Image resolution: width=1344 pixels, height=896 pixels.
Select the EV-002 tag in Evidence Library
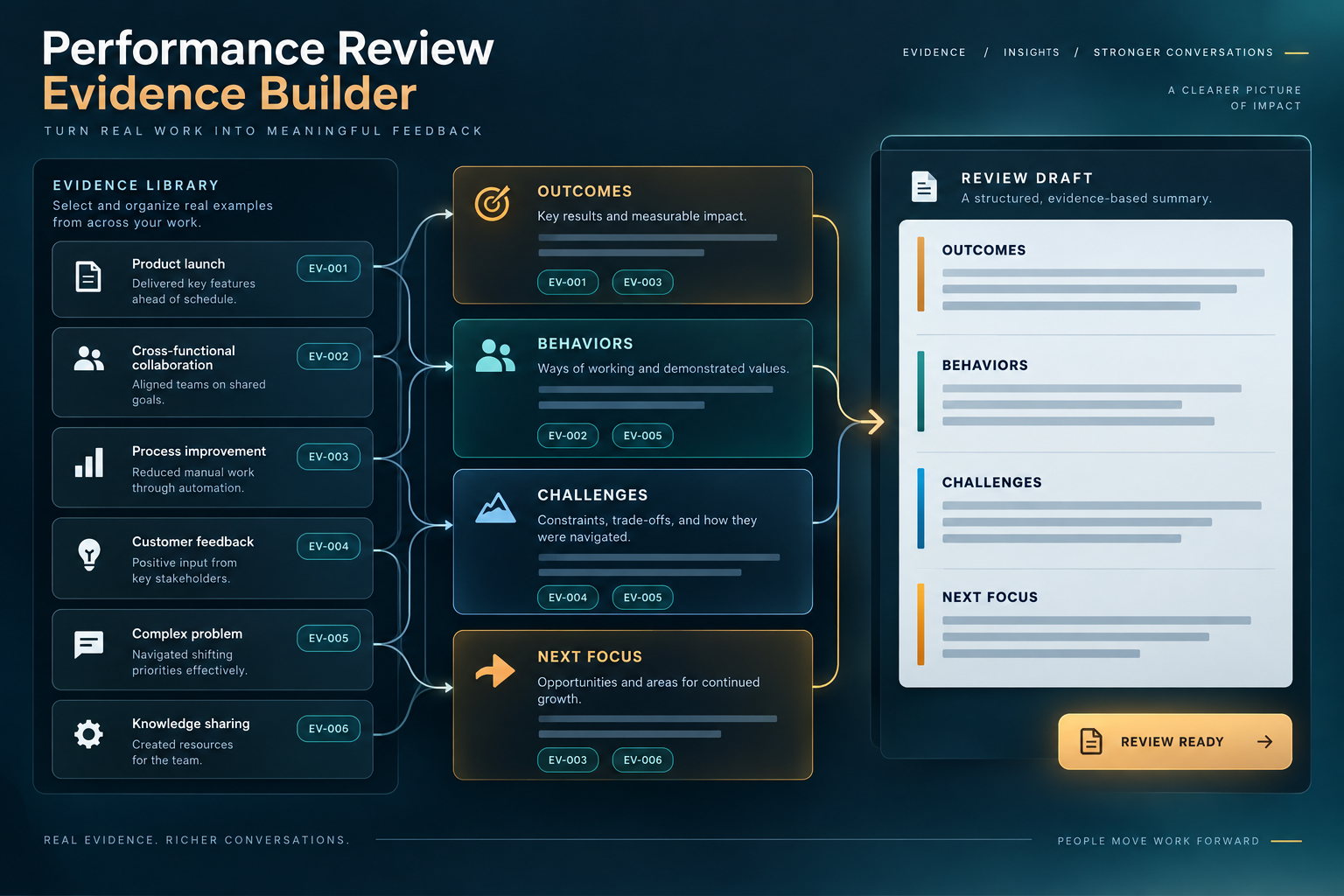[x=328, y=356]
